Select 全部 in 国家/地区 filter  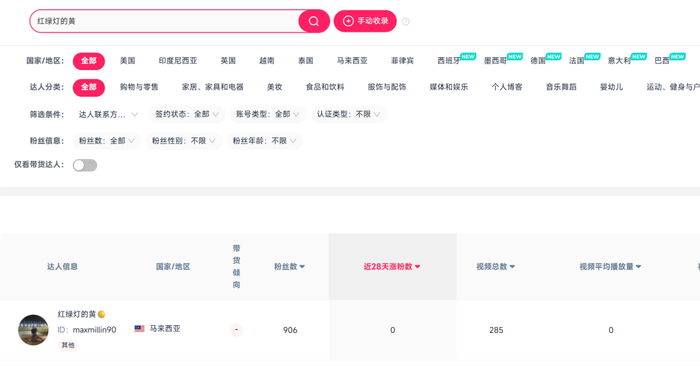(x=89, y=61)
